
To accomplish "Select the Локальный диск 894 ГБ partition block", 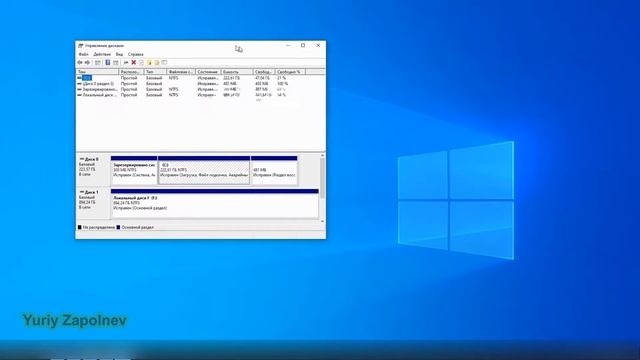I will point(215,203).
